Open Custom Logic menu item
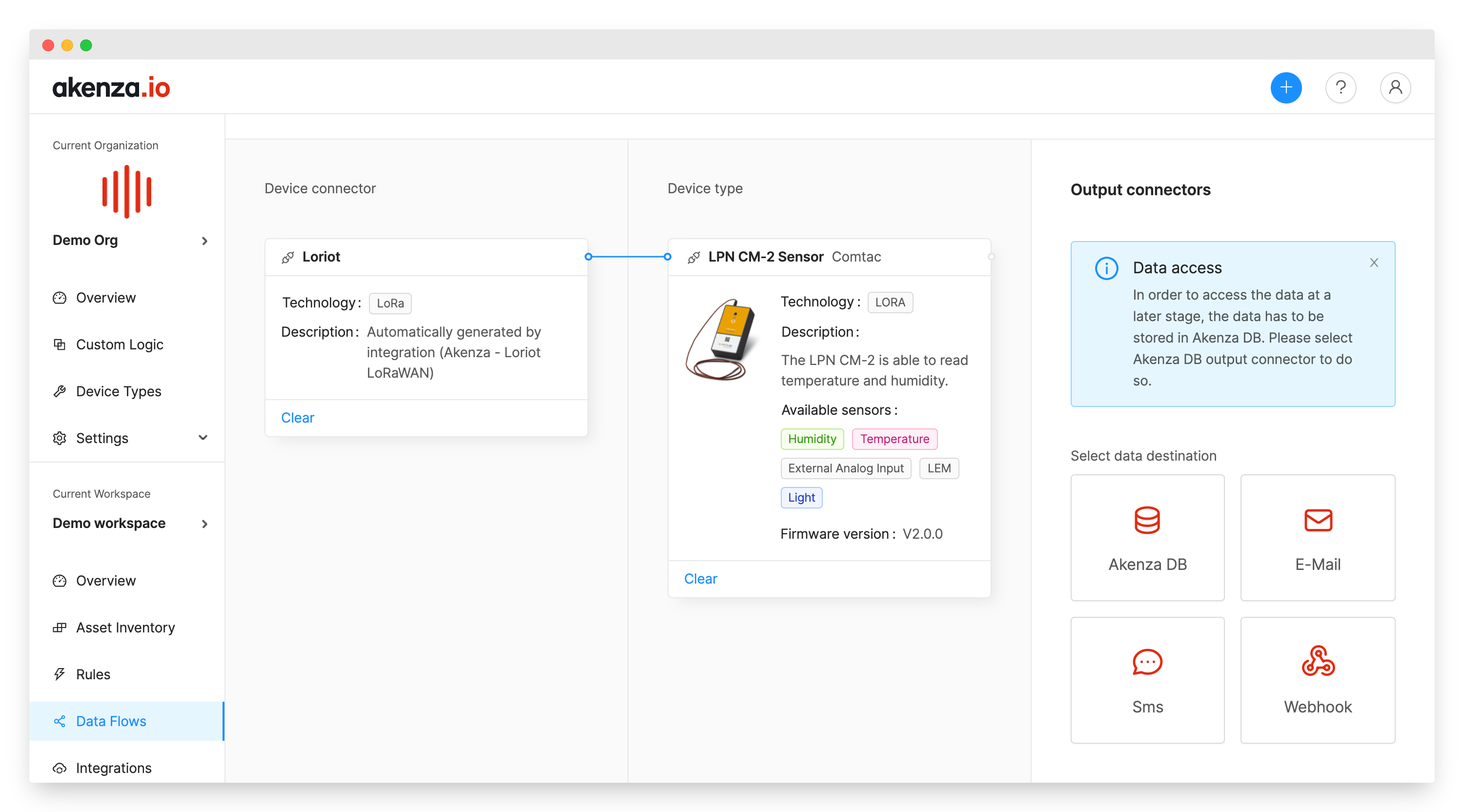The width and height of the screenshot is (1464, 812). coord(127,345)
